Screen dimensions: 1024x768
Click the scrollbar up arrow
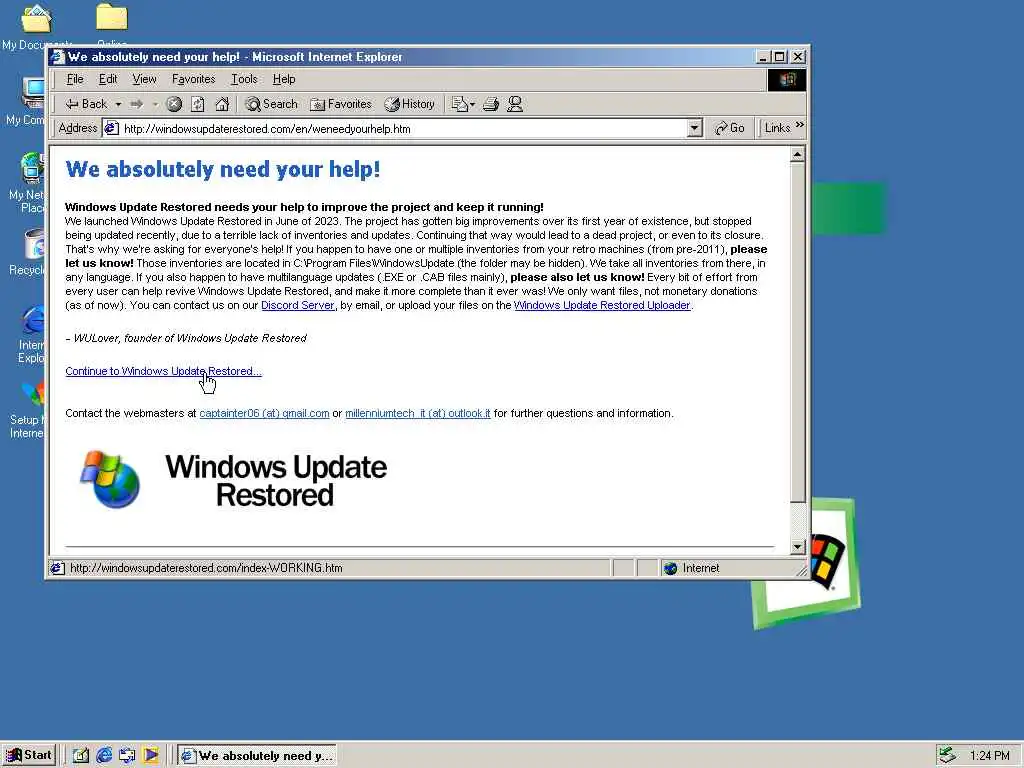(x=797, y=155)
